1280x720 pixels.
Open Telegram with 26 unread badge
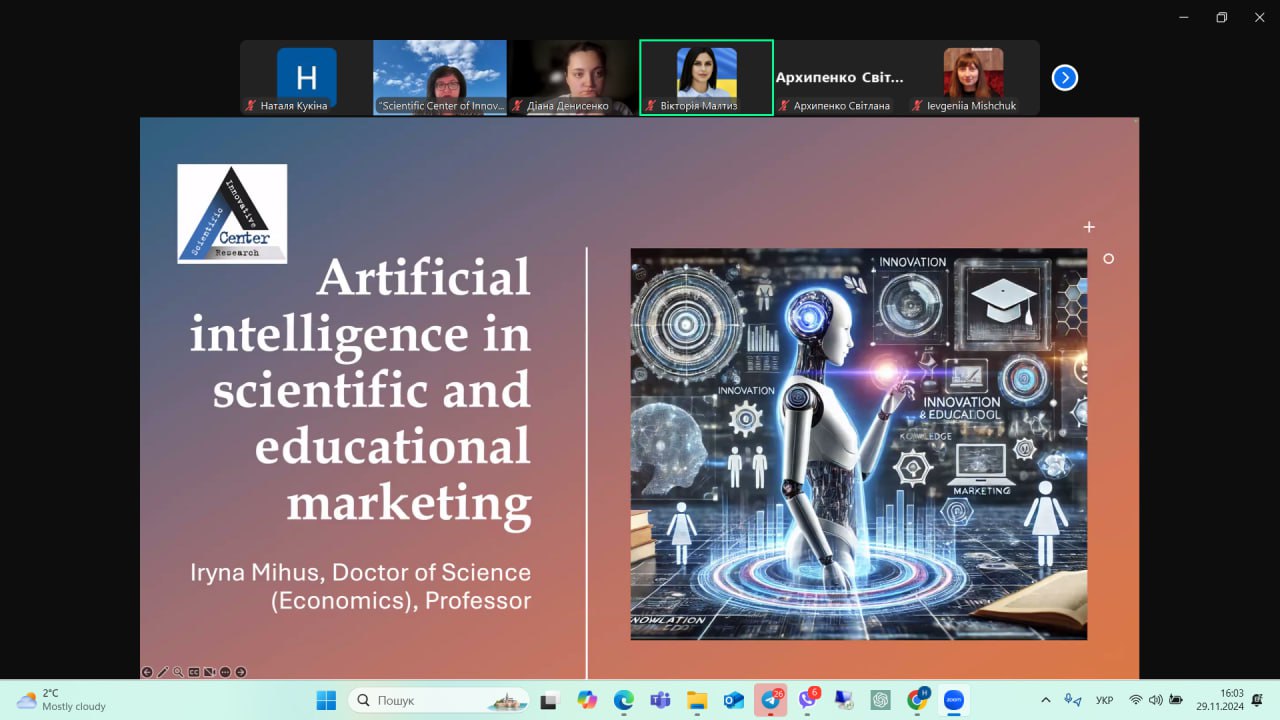coord(771,700)
